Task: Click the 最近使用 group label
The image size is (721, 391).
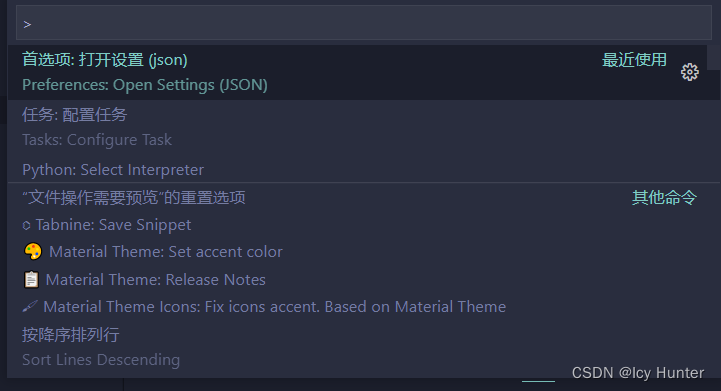Action: pos(635,60)
